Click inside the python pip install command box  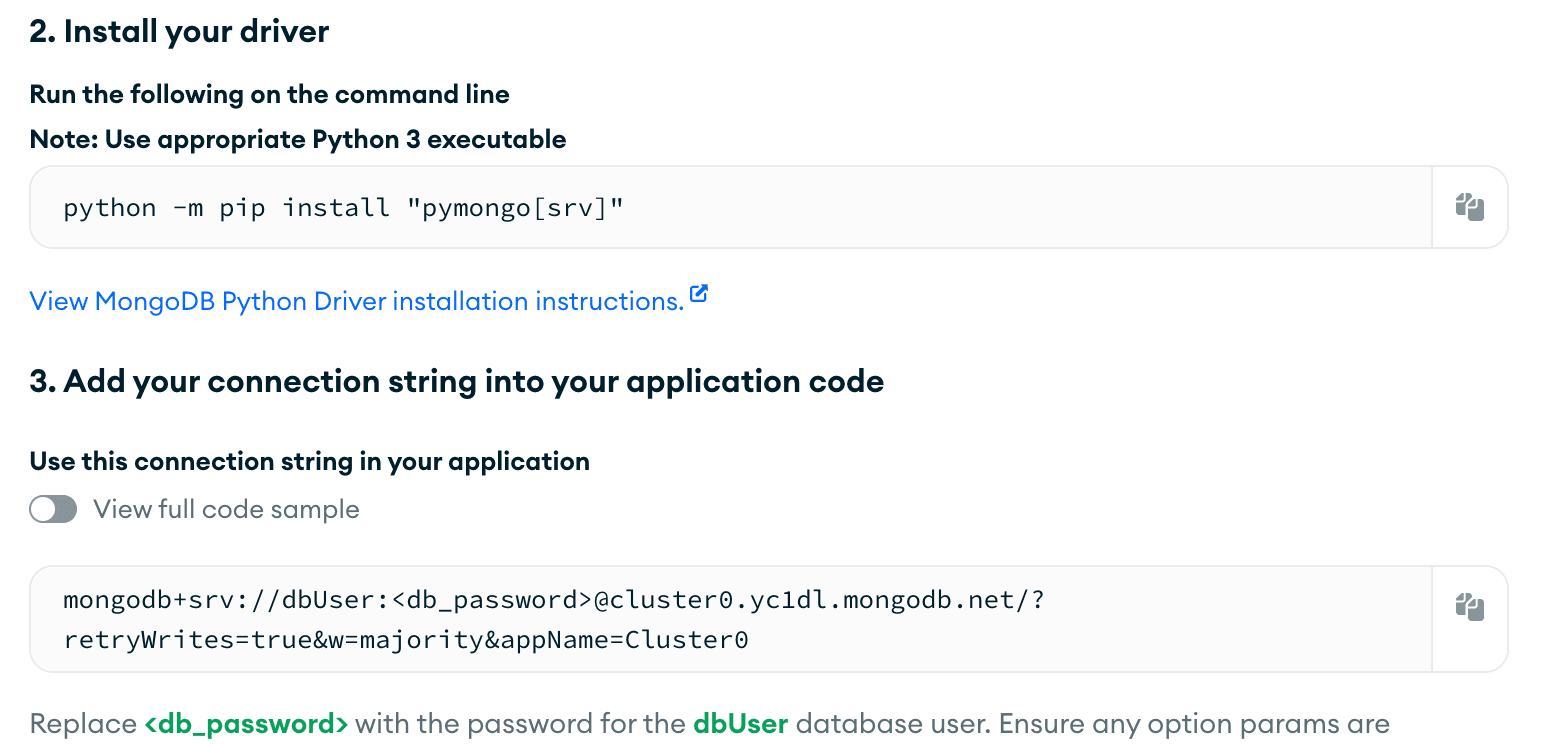[x=730, y=208]
